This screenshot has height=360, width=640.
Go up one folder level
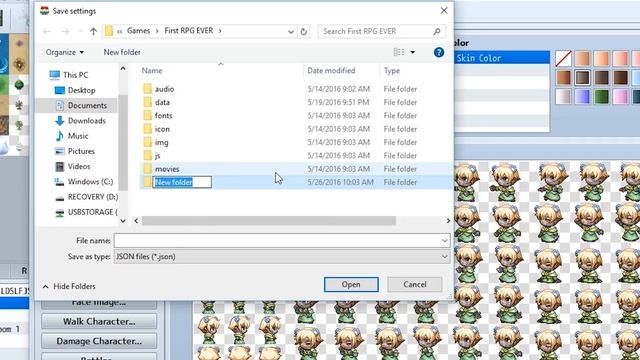(93, 31)
